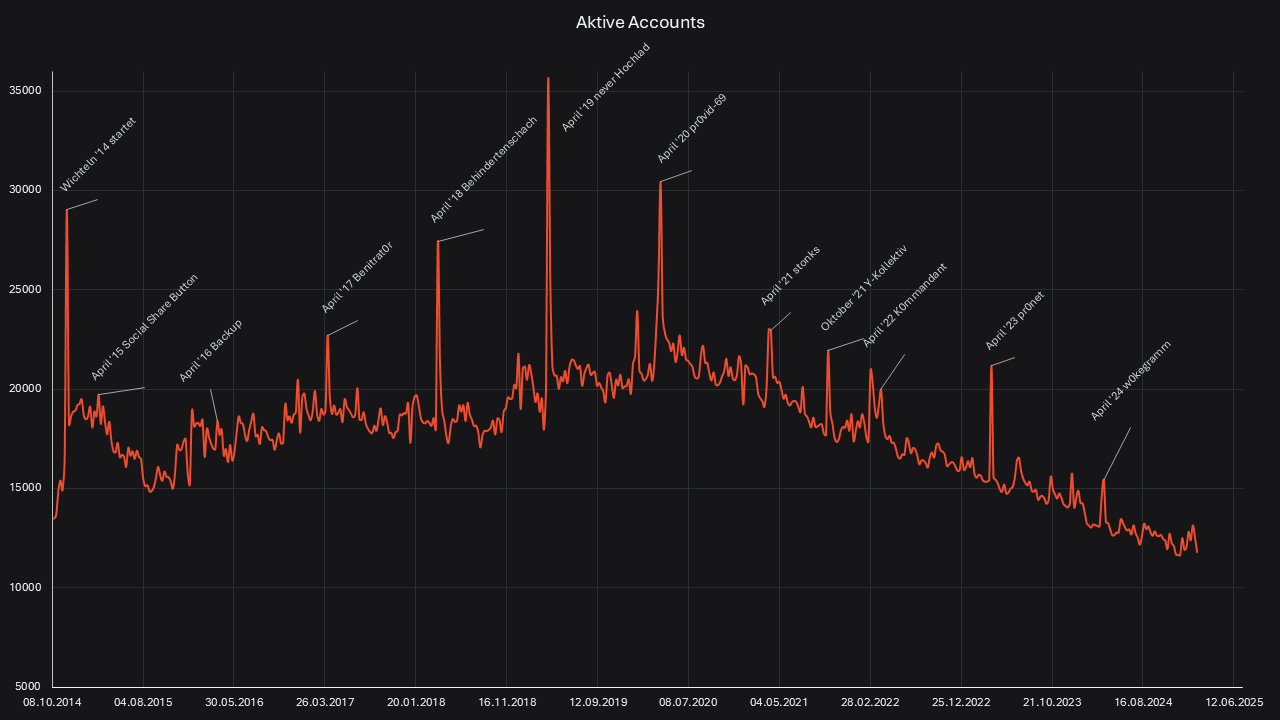Click the 'Aktive Accounts' chart title
The image size is (1280, 720).
640,22
